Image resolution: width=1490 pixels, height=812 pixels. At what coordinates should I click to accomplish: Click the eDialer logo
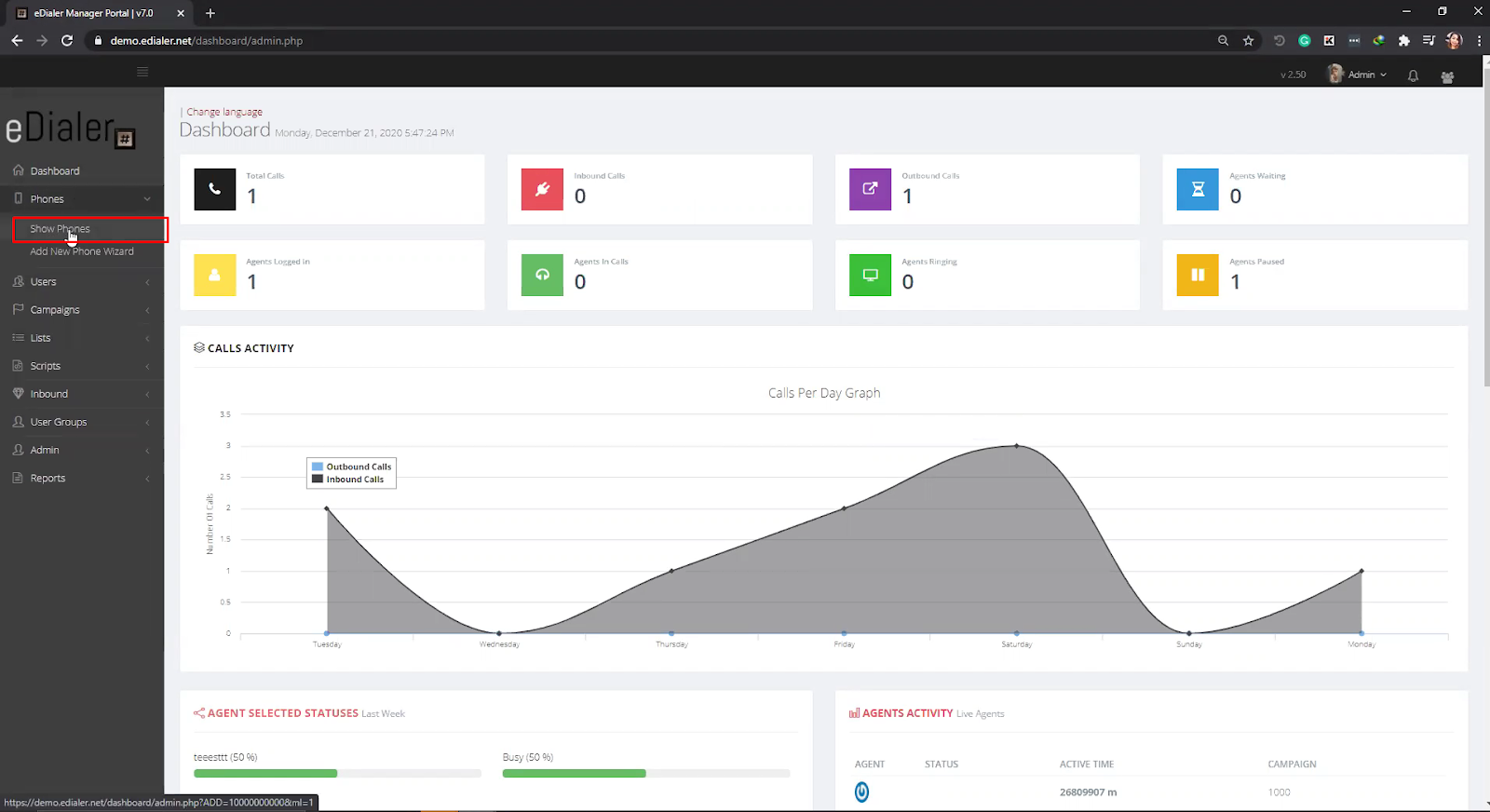pyautogui.click(x=71, y=129)
